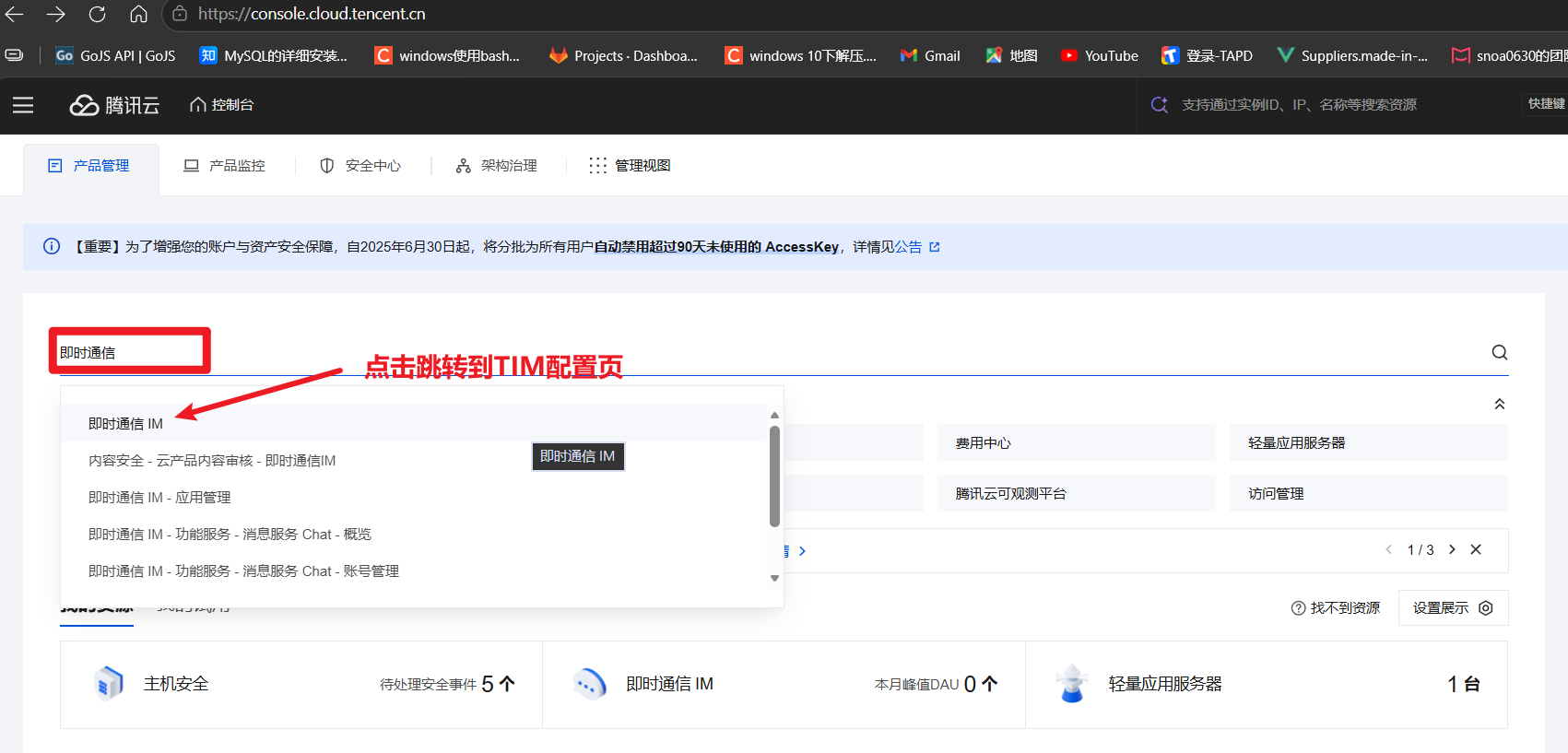The width and height of the screenshot is (1568, 753).
Task: Focus the resource search field in header
Action: click(x=1299, y=105)
